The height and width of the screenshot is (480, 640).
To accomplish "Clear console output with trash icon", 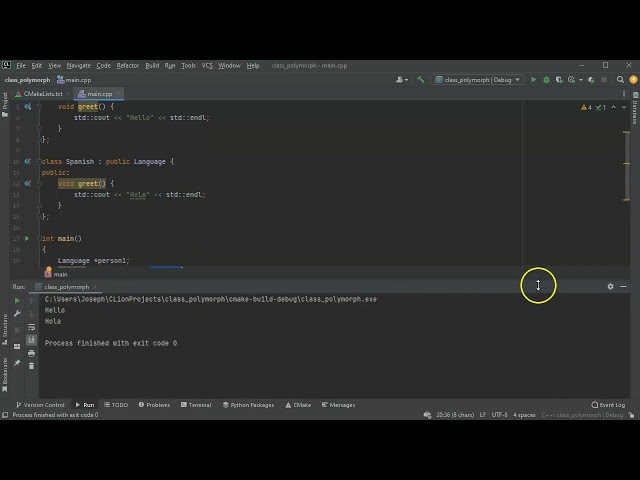I will tap(31, 366).
